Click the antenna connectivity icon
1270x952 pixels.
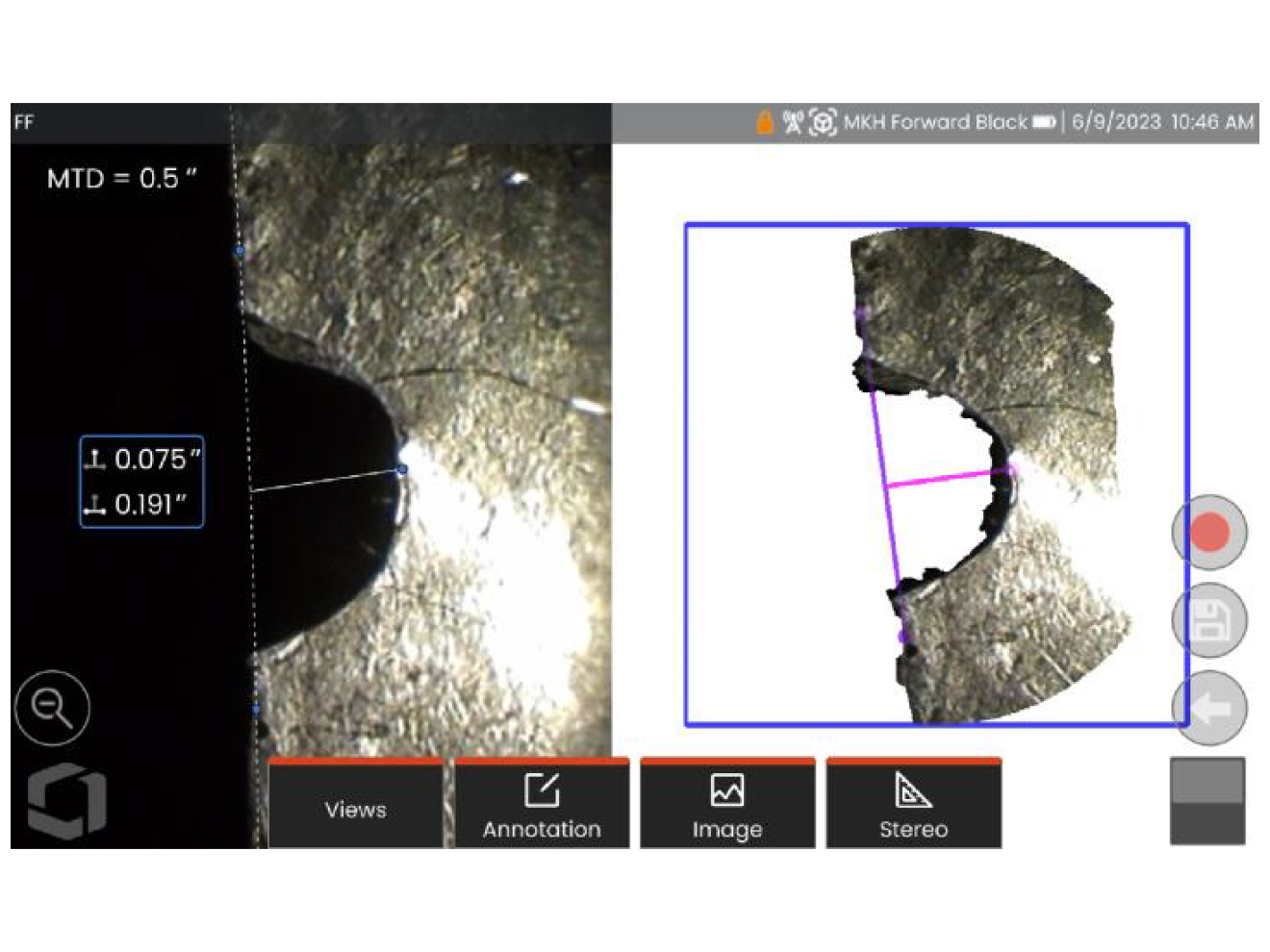coord(792,122)
